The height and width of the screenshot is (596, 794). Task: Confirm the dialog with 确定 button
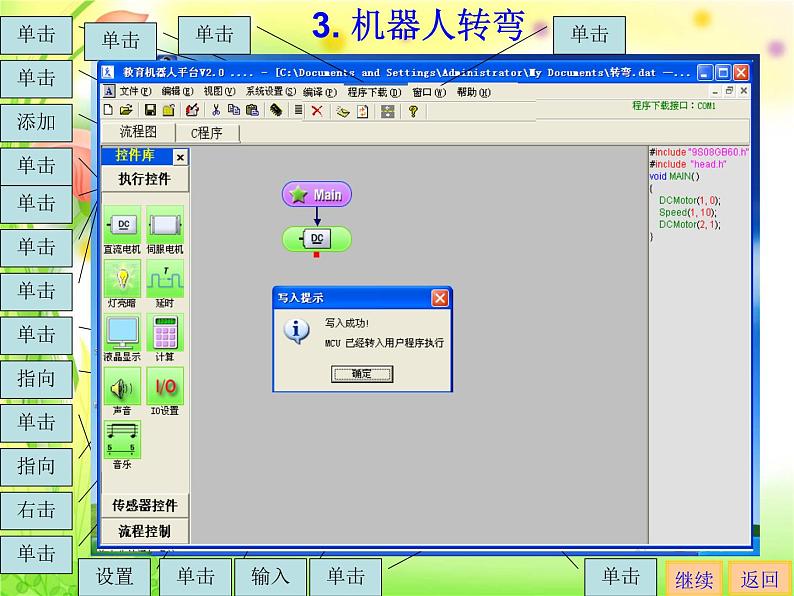coord(362,374)
